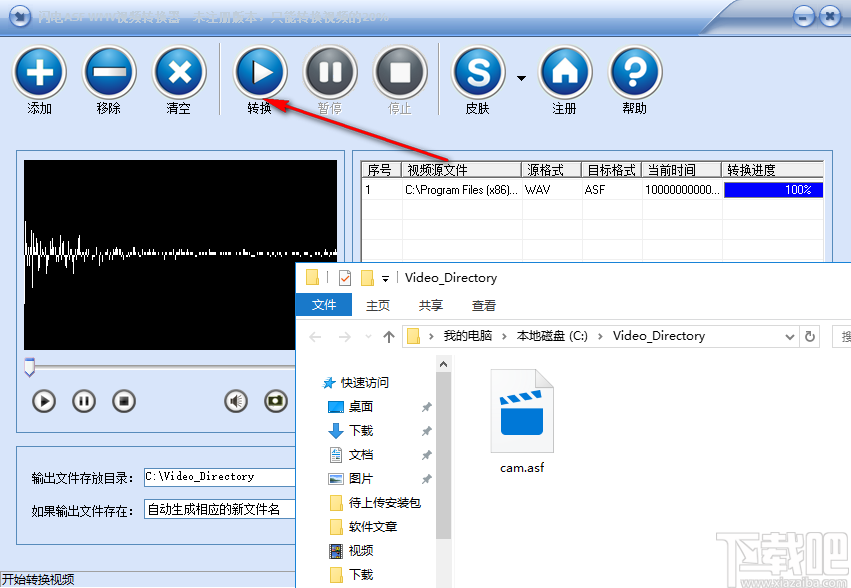Click the Stop (停止) toolbar icon
The height and width of the screenshot is (588, 851).
(400, 72)
